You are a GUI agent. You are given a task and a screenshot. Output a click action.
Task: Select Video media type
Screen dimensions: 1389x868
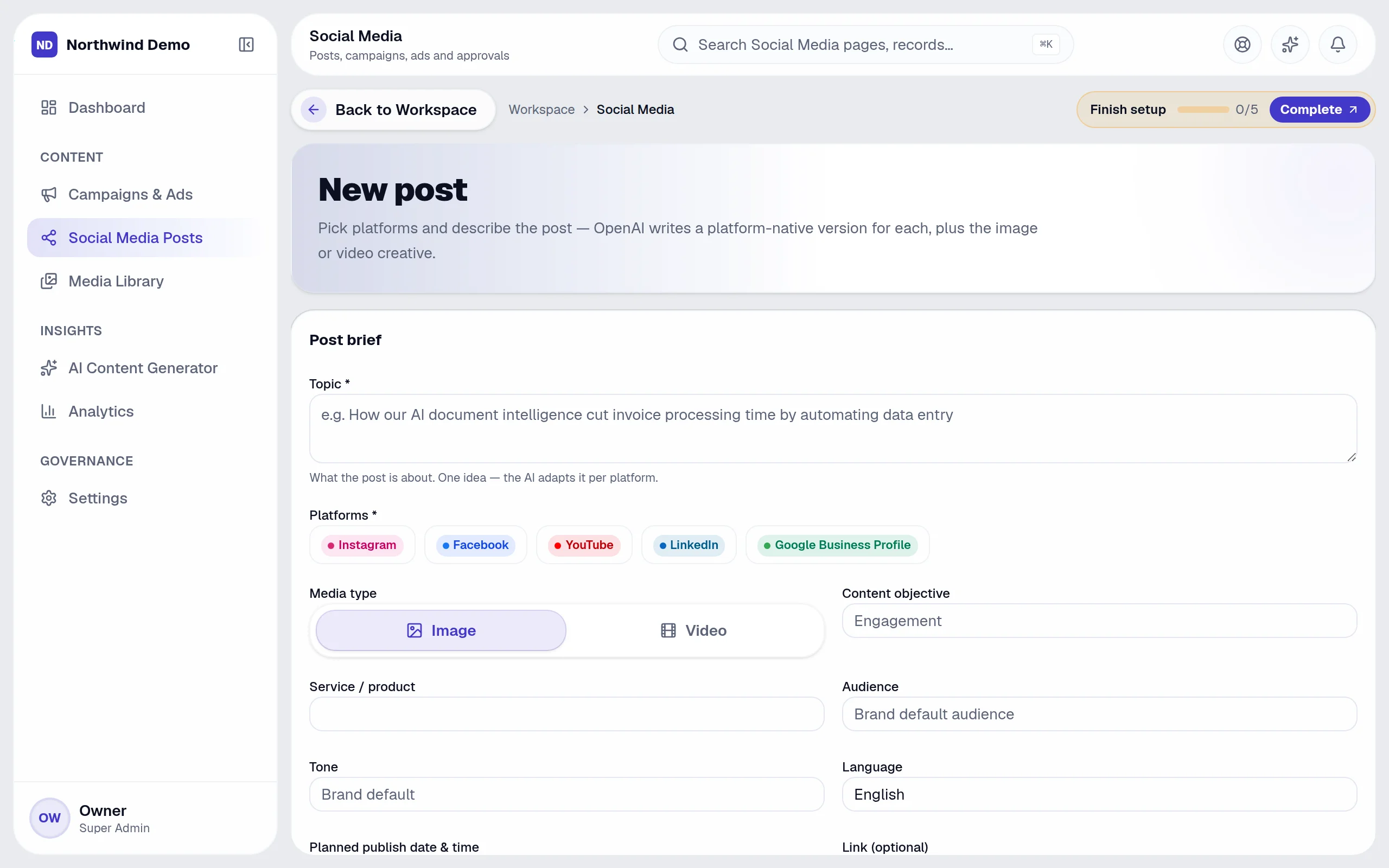click(x=693, y=630)
